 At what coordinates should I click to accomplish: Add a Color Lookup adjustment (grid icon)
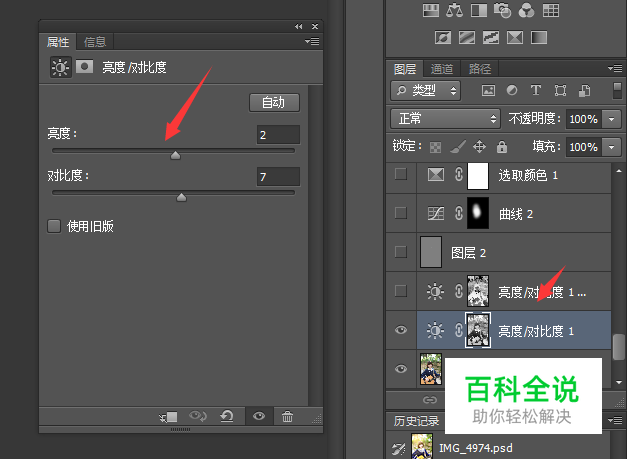551,10
